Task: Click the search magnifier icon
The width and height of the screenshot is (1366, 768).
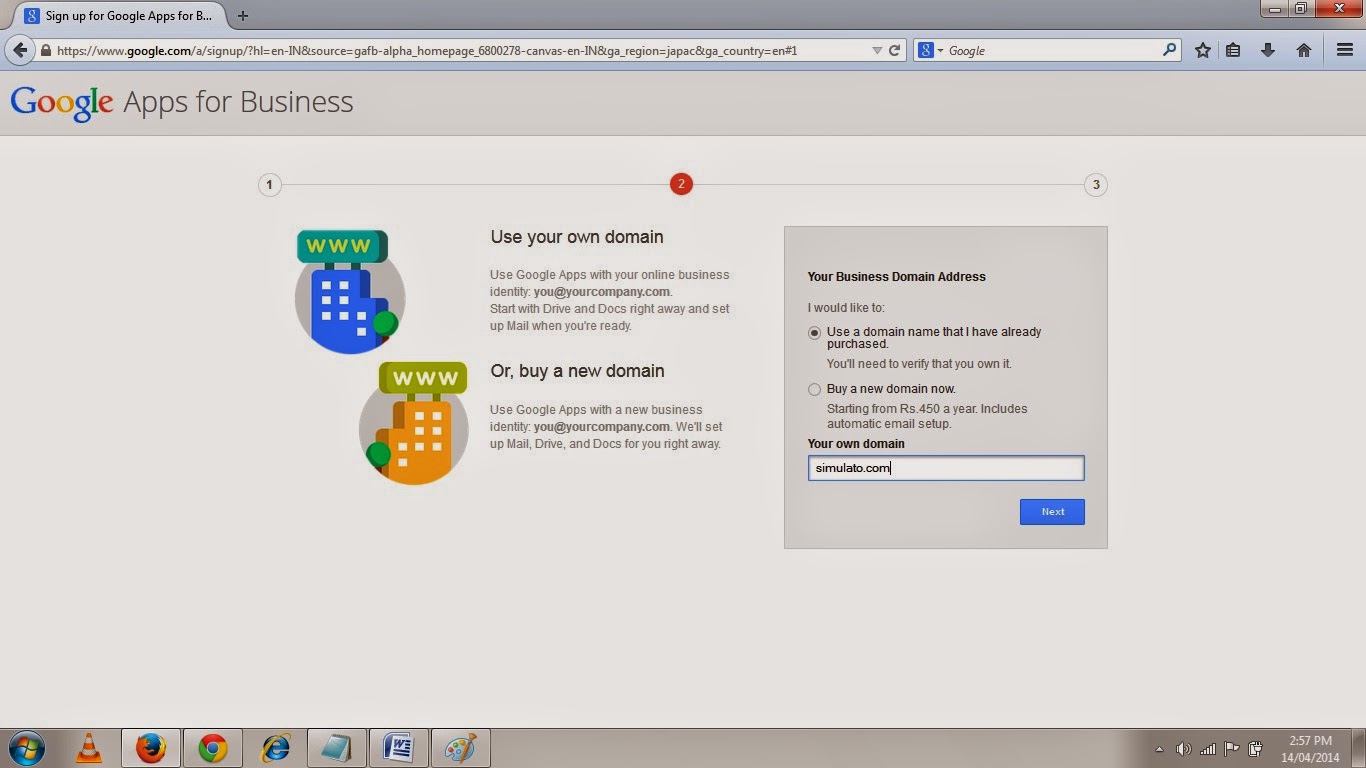Action: [1169, 50]
